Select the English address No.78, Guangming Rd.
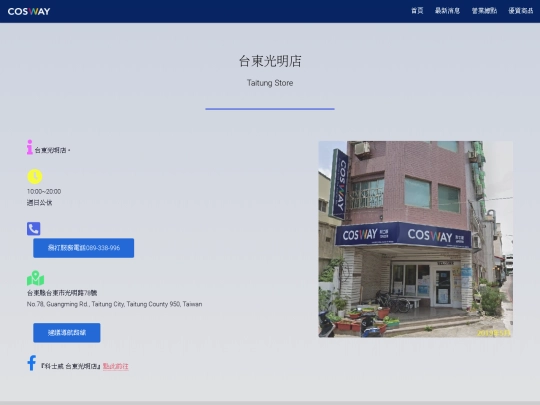This screenshot has height=405, width=540. coord(115,304)
